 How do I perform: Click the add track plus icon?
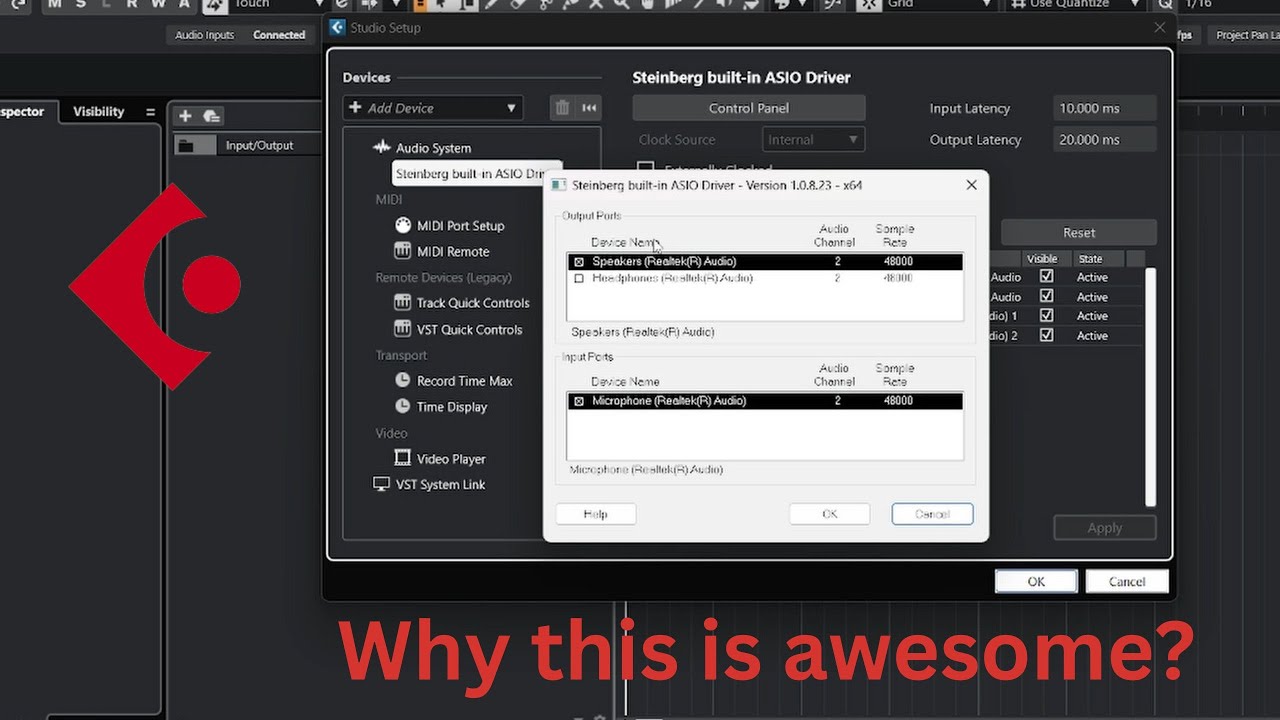185,116
